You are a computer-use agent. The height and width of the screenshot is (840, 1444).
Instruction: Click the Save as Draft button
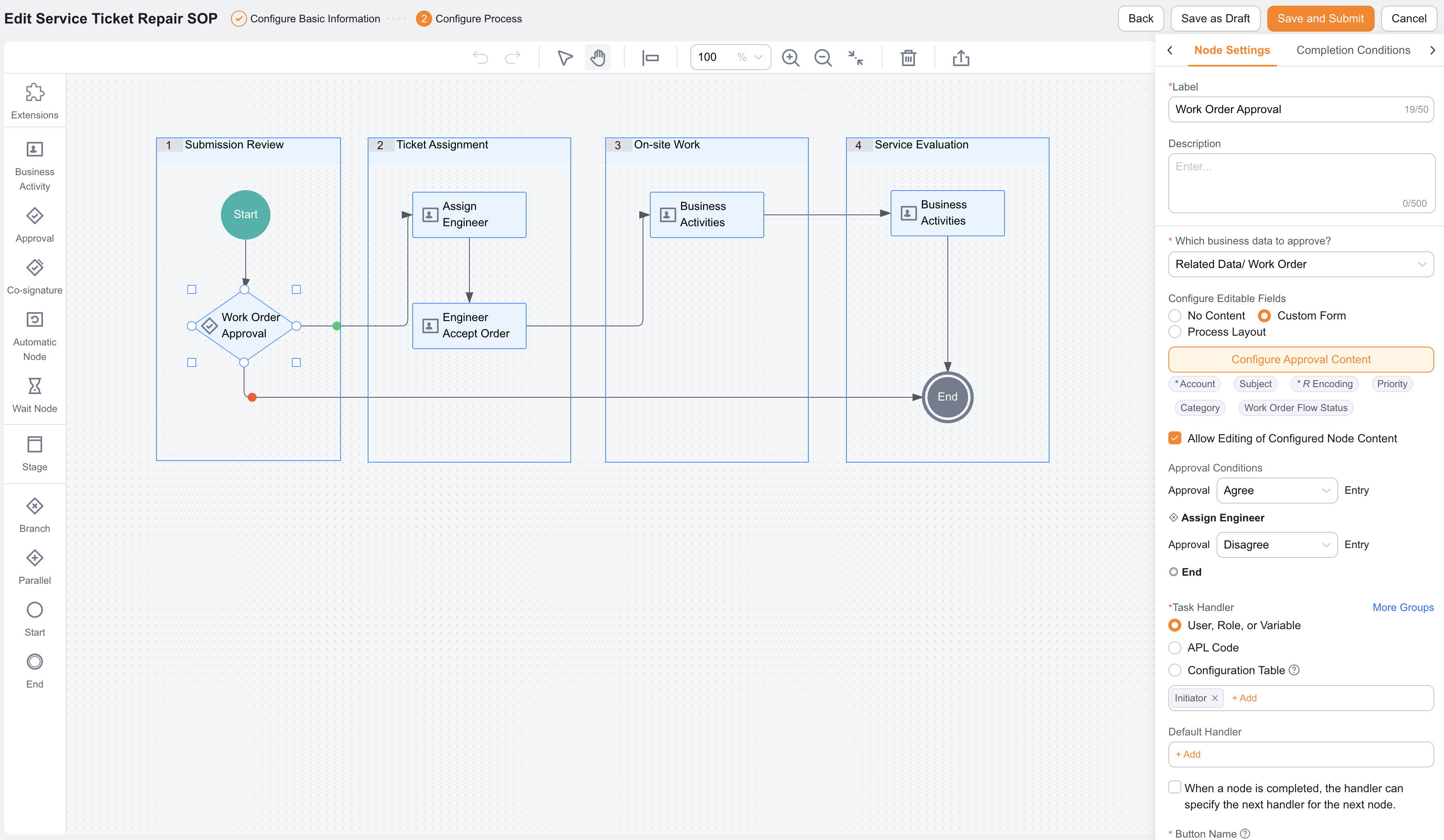1215,18
